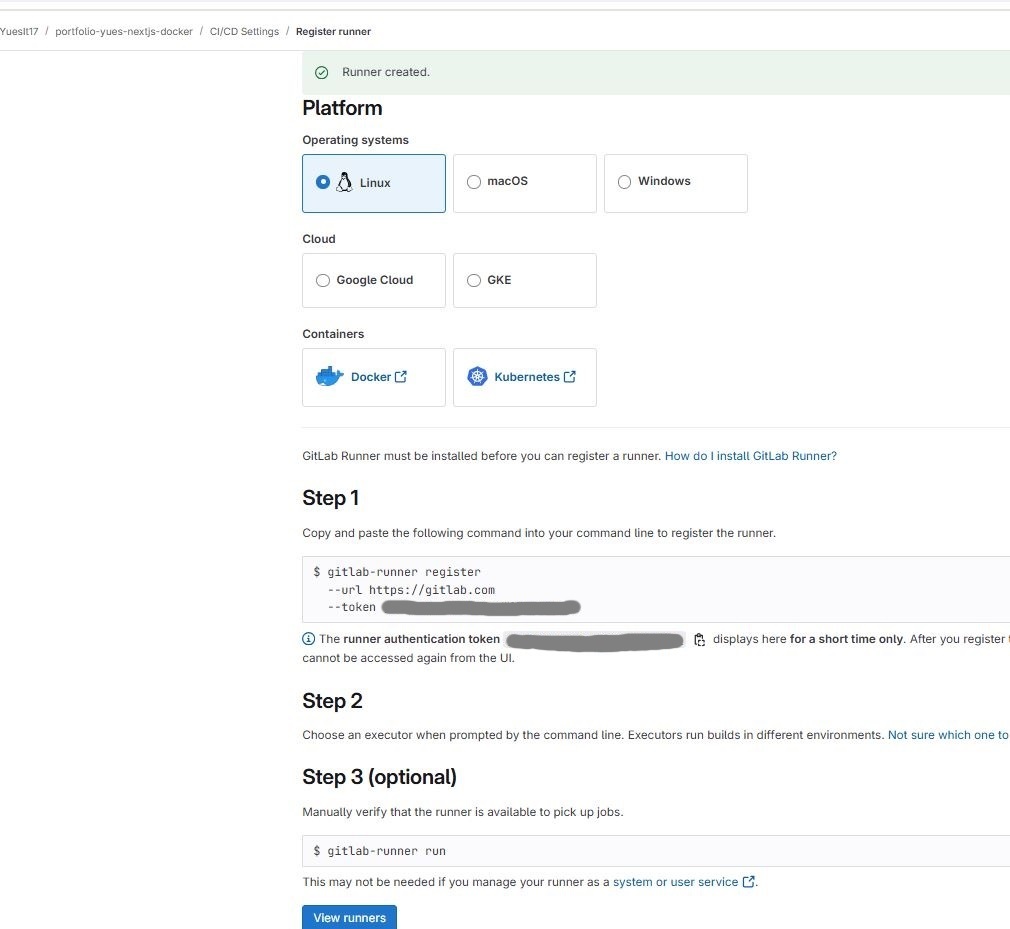Click external link icon beside Docker
This screenshot has height=929, width=1010.
pos(401,376)
